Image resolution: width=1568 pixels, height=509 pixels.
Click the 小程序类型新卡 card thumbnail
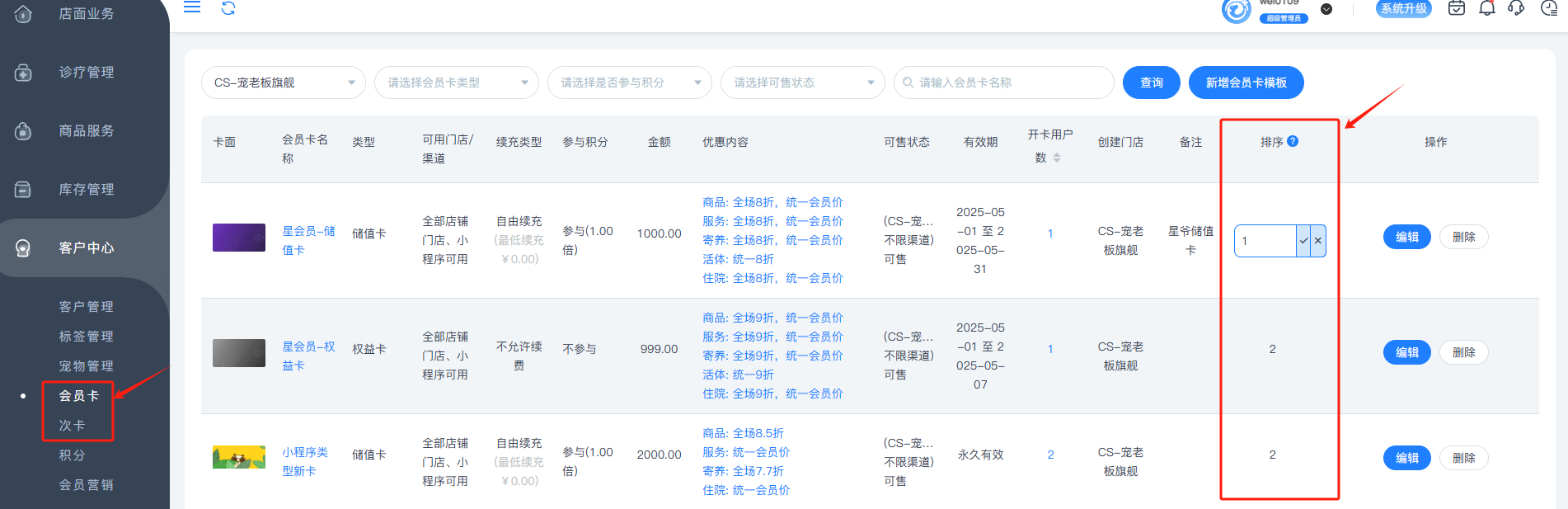tap(239, 457)
